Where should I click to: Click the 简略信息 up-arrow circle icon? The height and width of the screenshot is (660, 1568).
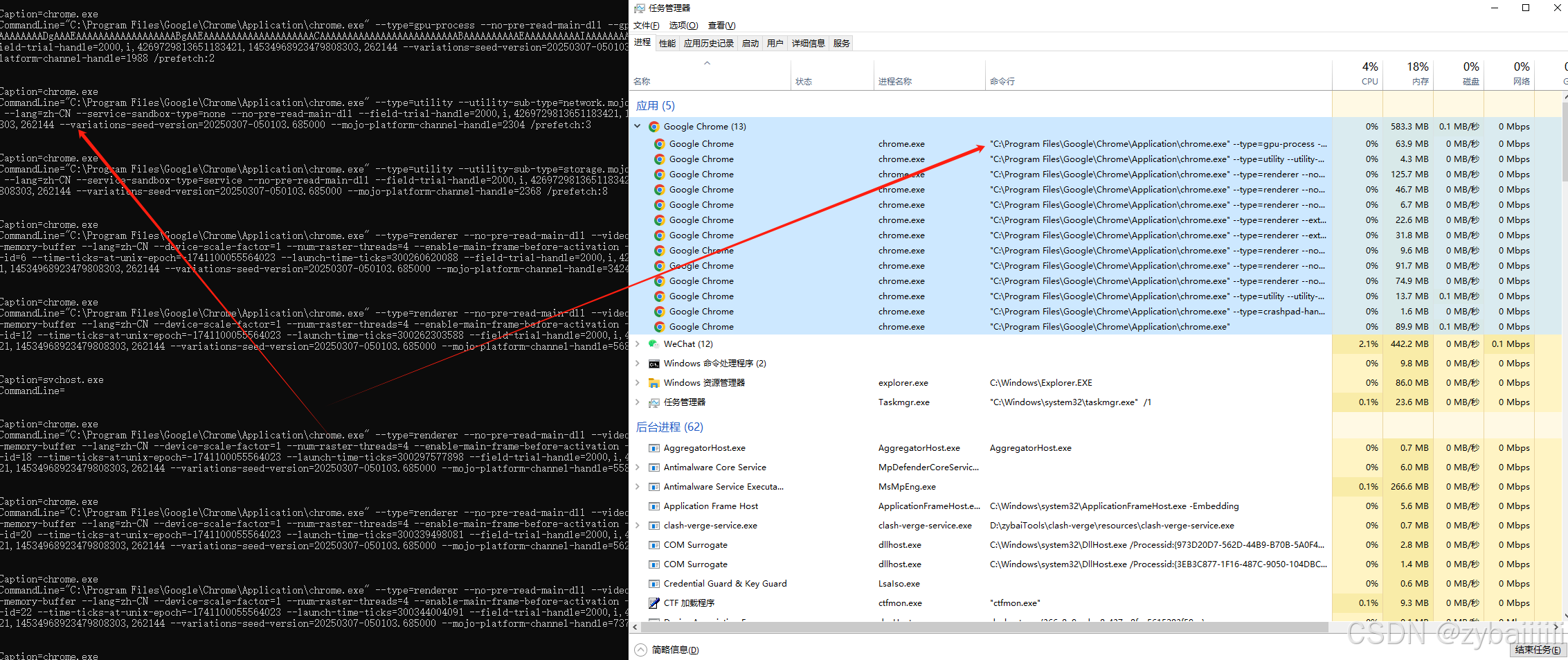[640, 650]
